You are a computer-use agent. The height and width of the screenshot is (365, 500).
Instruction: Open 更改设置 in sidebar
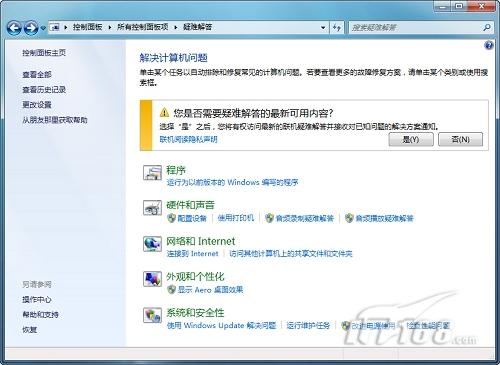37,105
